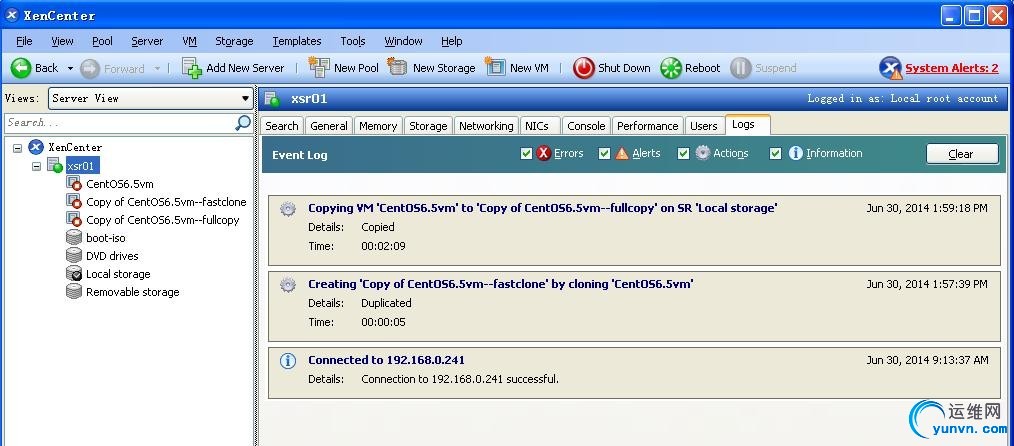This screenshot has width=1014, height=446.
Task: Click the CentOS6.5vm stopped VM icon
Action: coord(74,184)
